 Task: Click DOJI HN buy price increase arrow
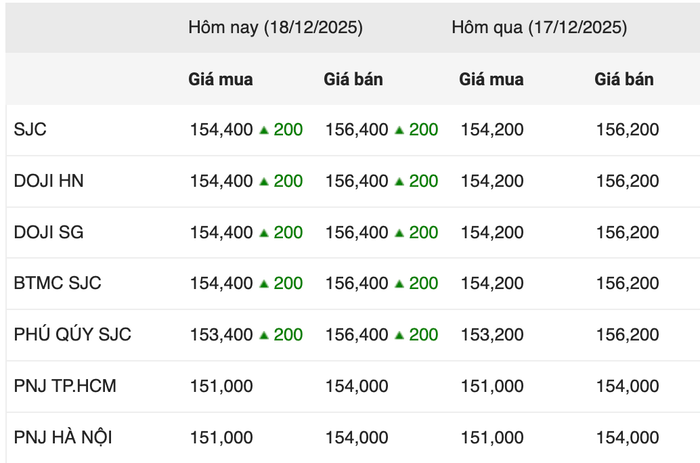264,181
